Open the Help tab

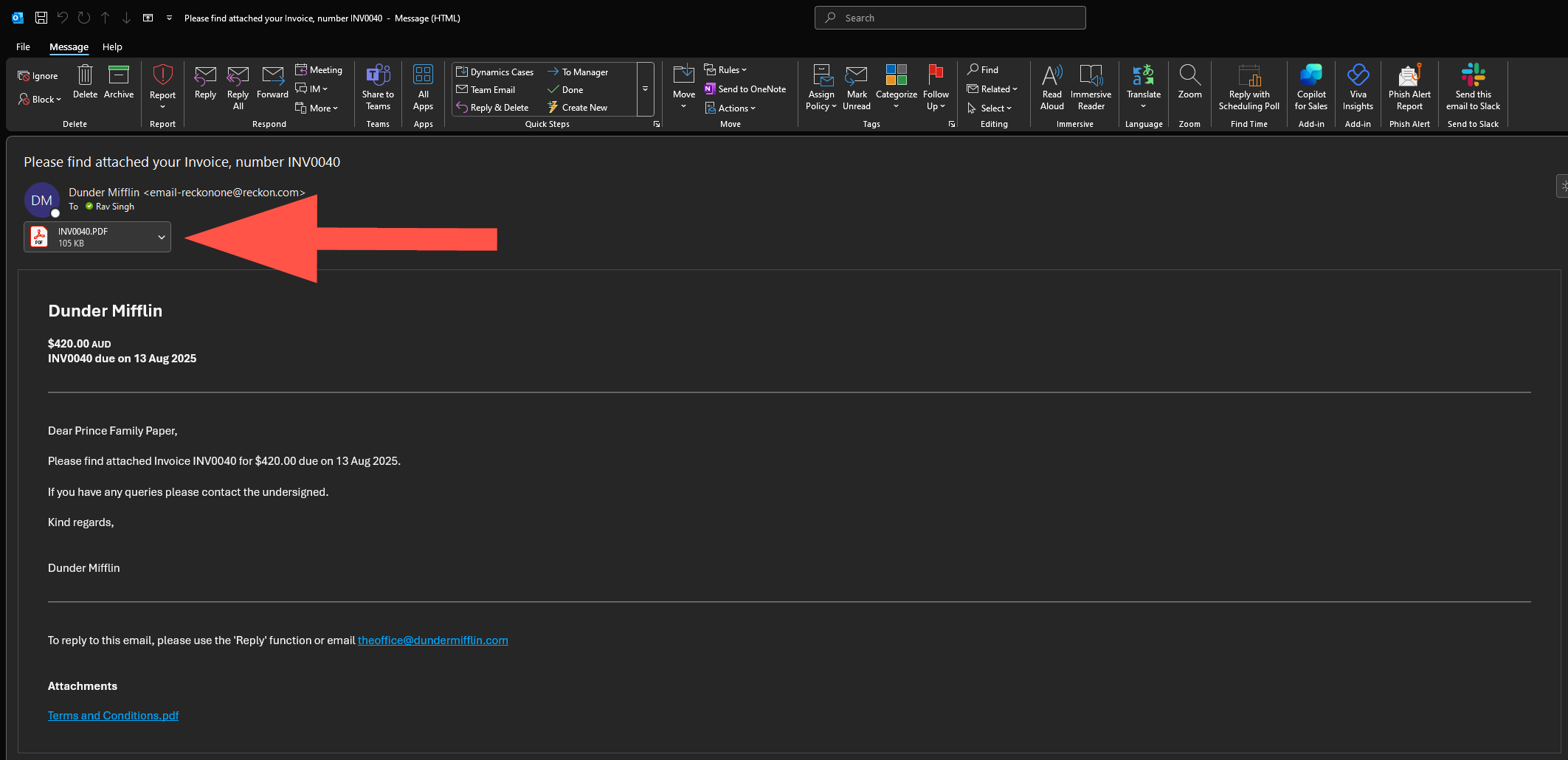point(112,46)
